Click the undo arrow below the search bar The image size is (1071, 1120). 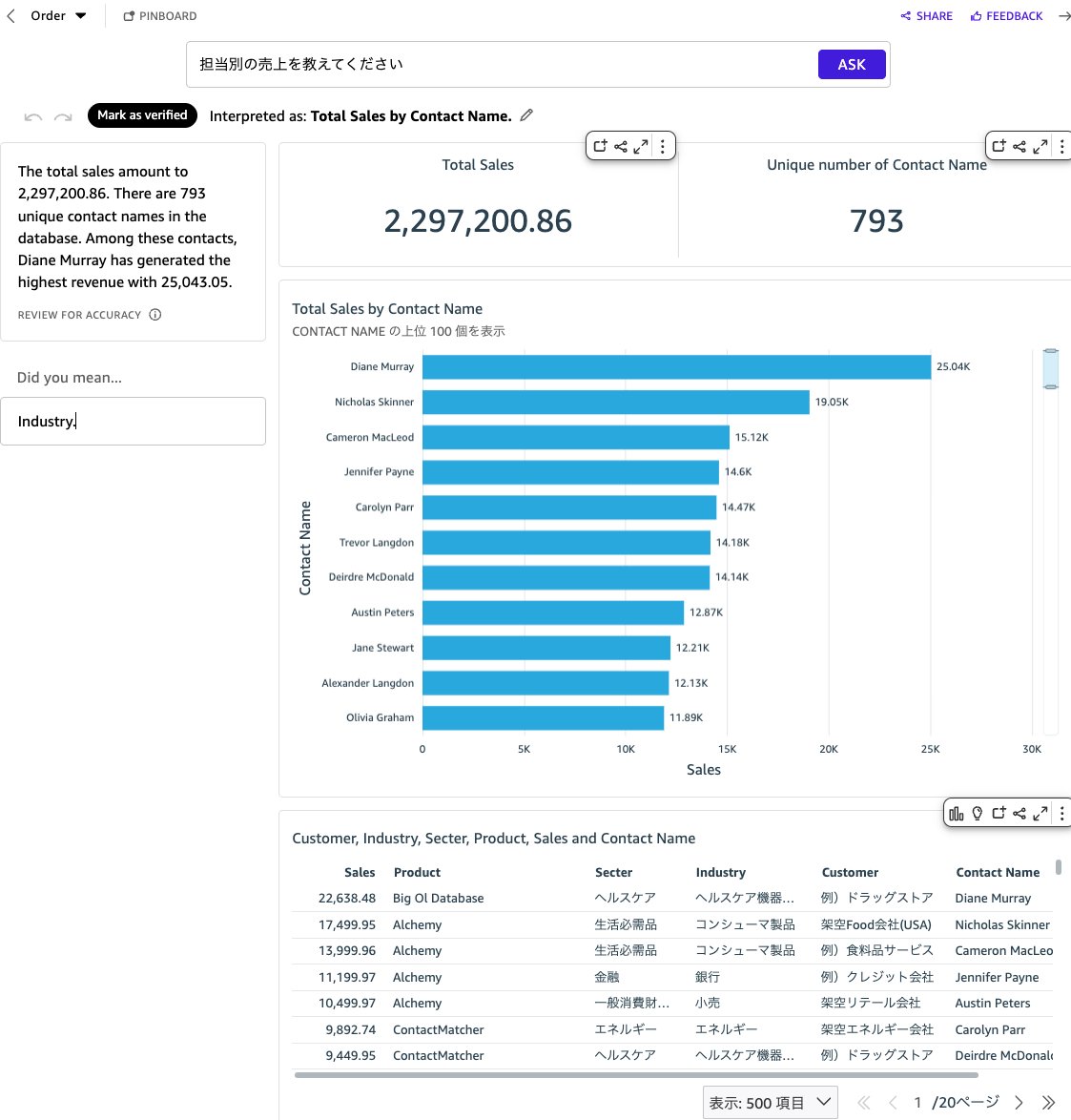[32, 115]
